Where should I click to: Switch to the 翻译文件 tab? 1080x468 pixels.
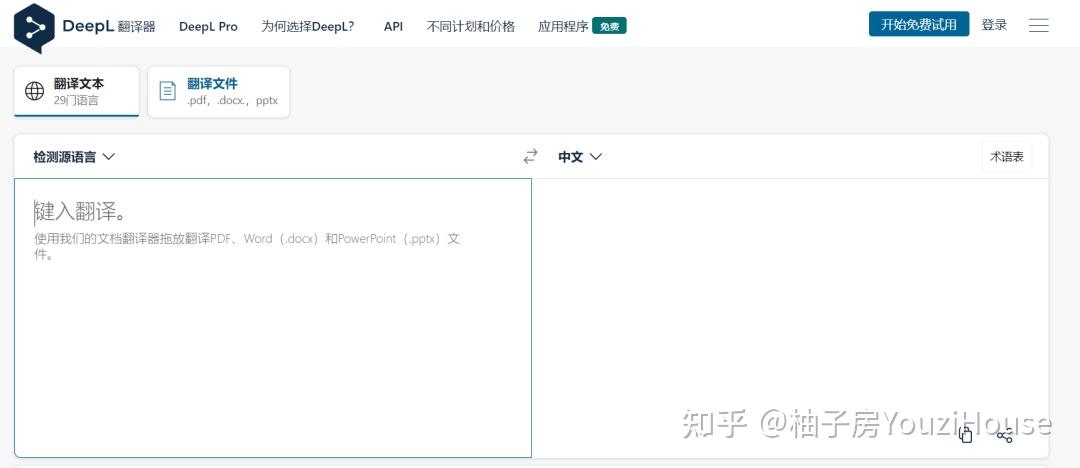218,92
